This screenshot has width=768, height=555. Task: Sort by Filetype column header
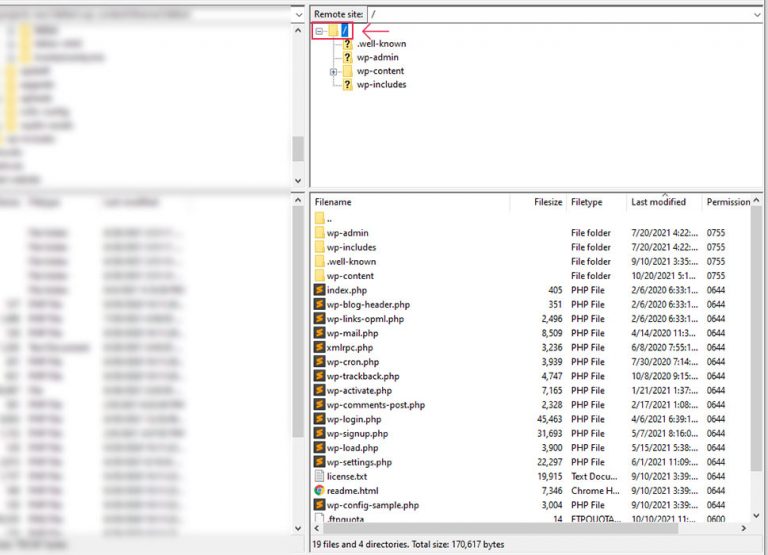coord(587,202)
